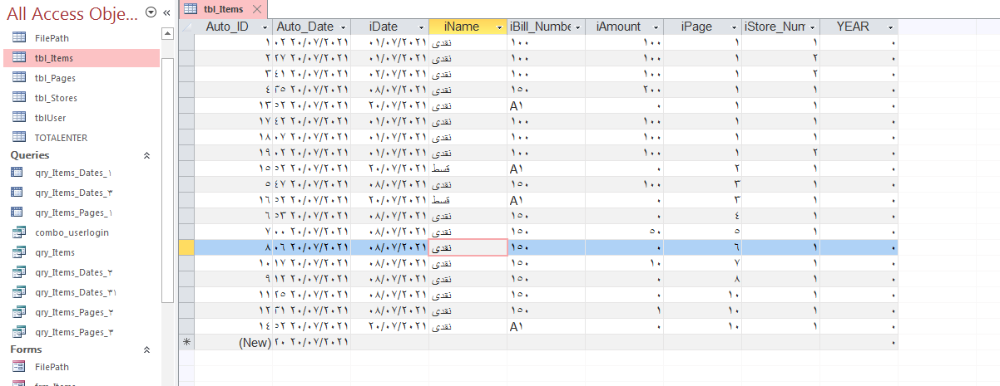The height and width of the screenshot is (386, 1000).
Task: Open qry_Items_Dates_٣١ query icon
Action: click(19, 292)
